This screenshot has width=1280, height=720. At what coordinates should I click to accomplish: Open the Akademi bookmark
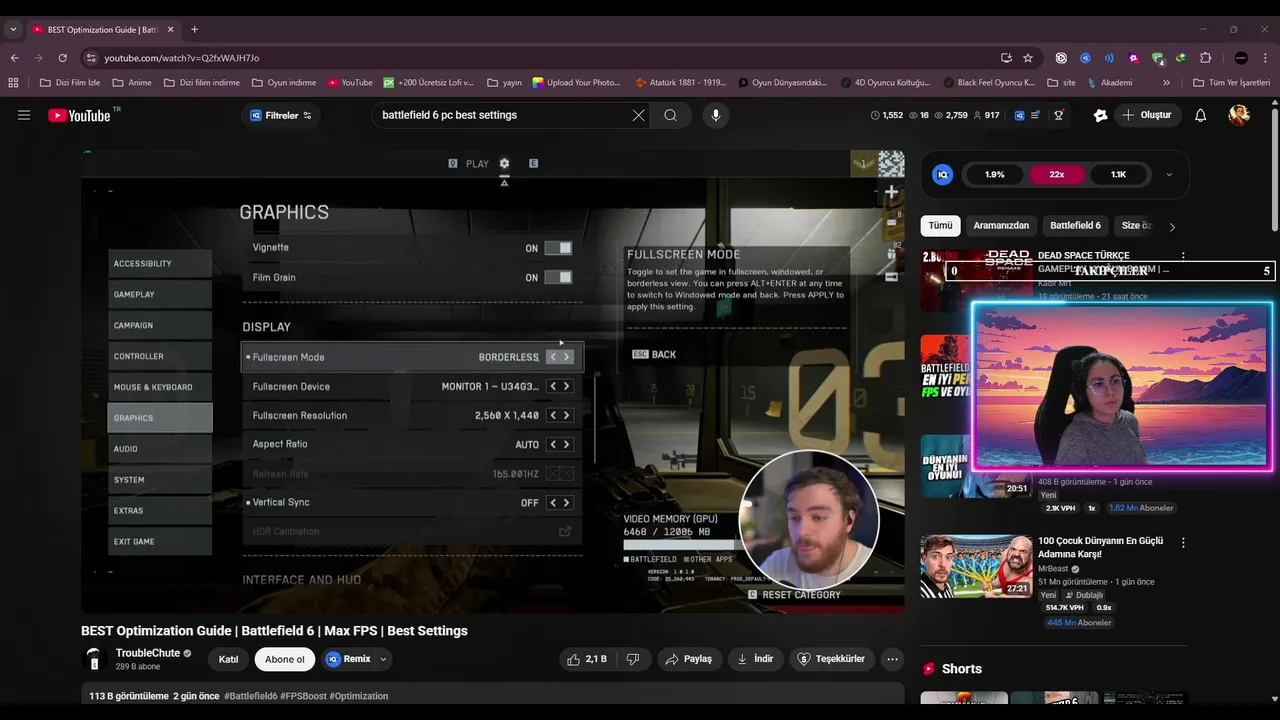[x=1110, y=83]
